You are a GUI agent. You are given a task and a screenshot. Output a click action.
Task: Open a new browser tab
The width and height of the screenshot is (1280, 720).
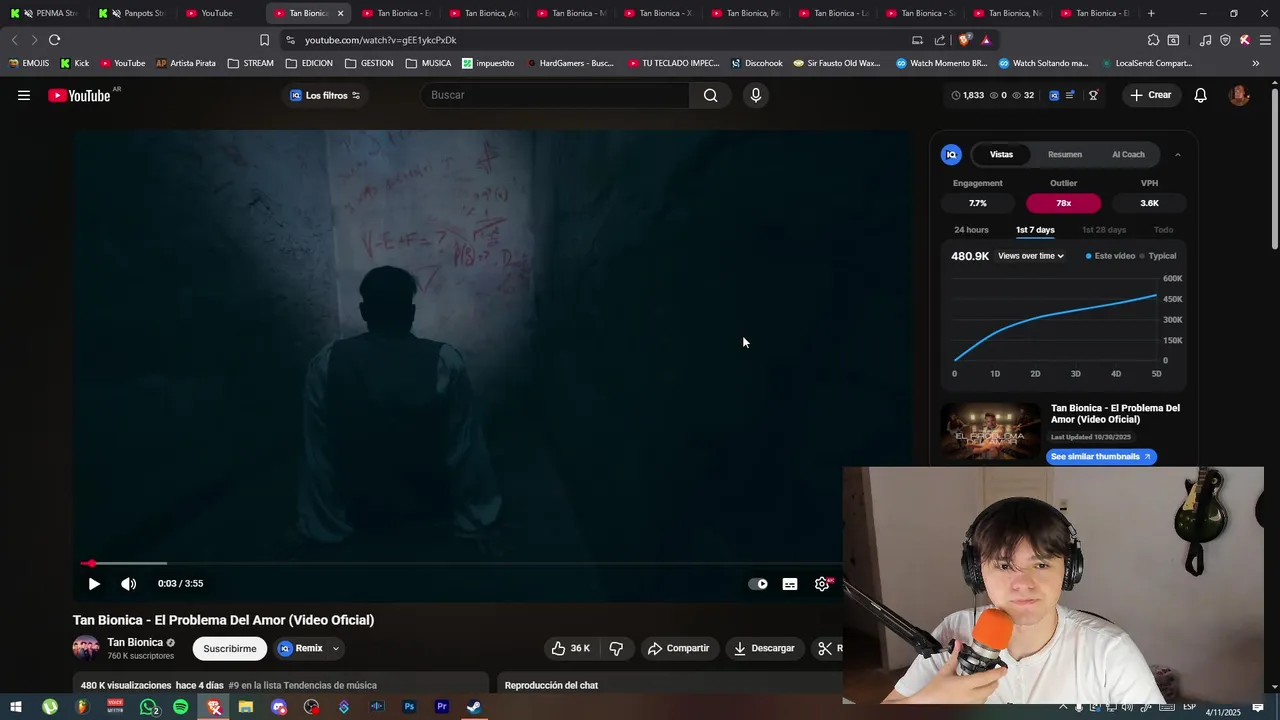pyautogui.click(x=1151, y=13)
